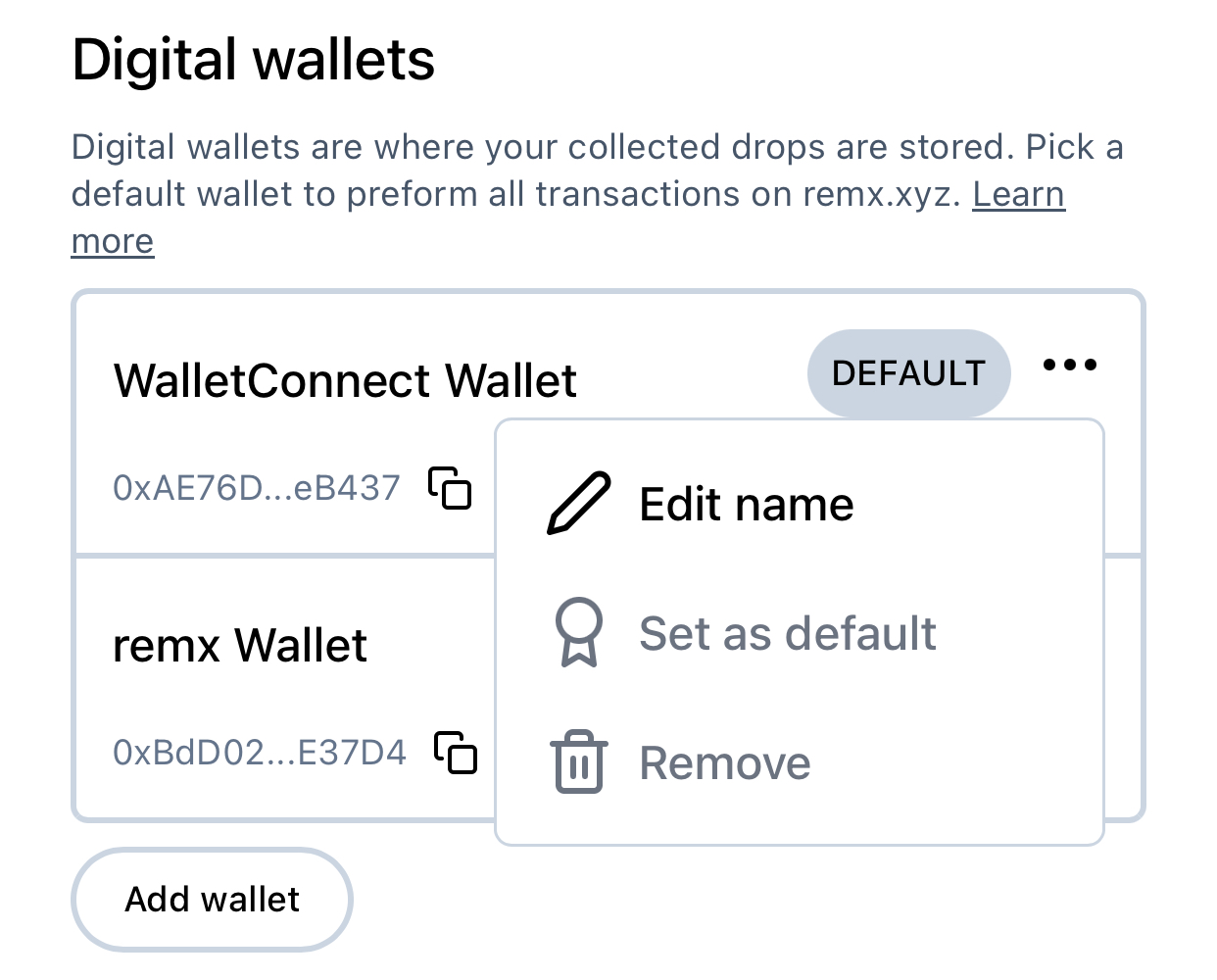This screenshot has width=1217, height=980.
Task: Click the remx Wallet name
Action: (x=240, y=646)
